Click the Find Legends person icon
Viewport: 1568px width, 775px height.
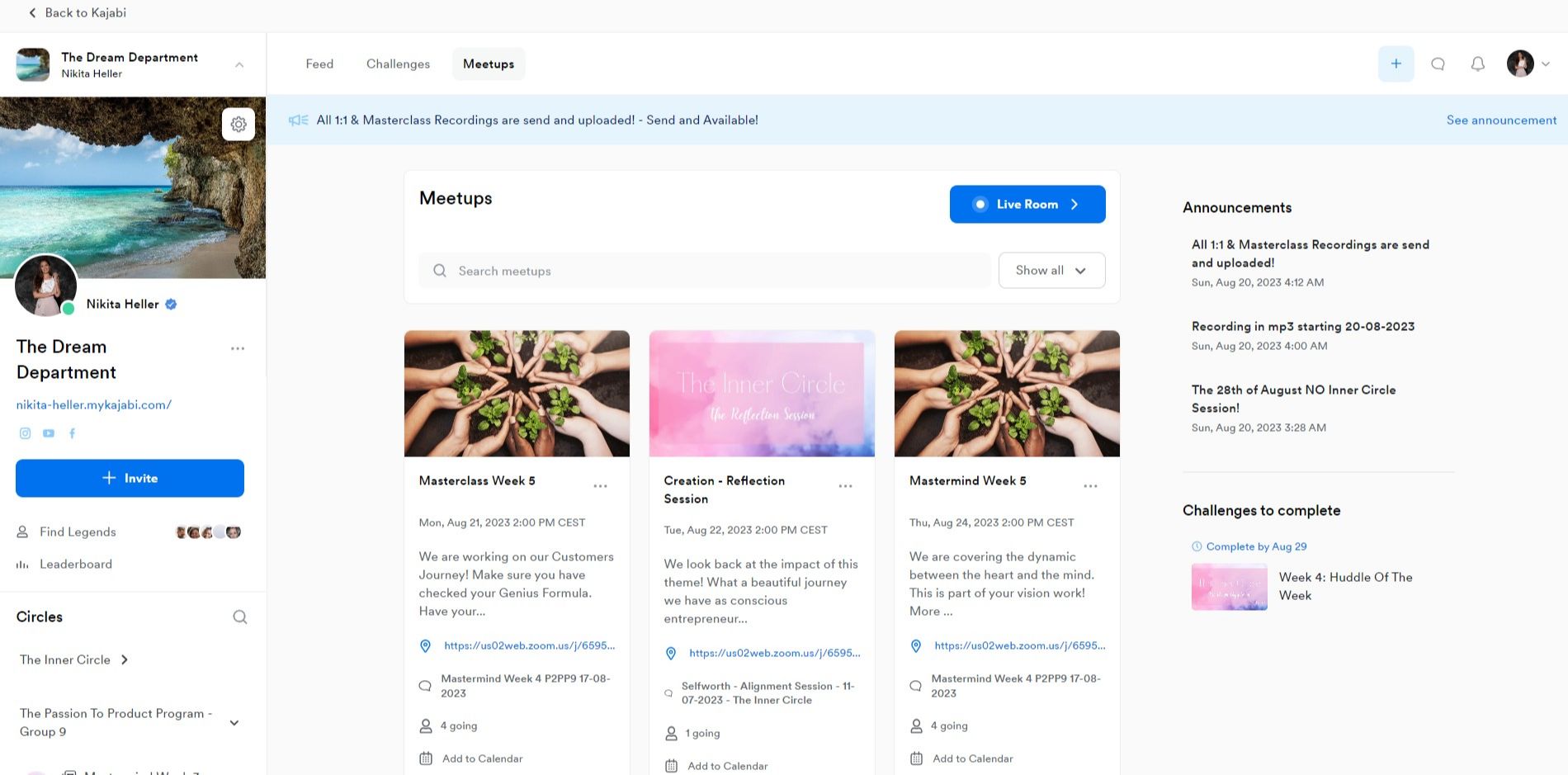[x=22, y=532]
